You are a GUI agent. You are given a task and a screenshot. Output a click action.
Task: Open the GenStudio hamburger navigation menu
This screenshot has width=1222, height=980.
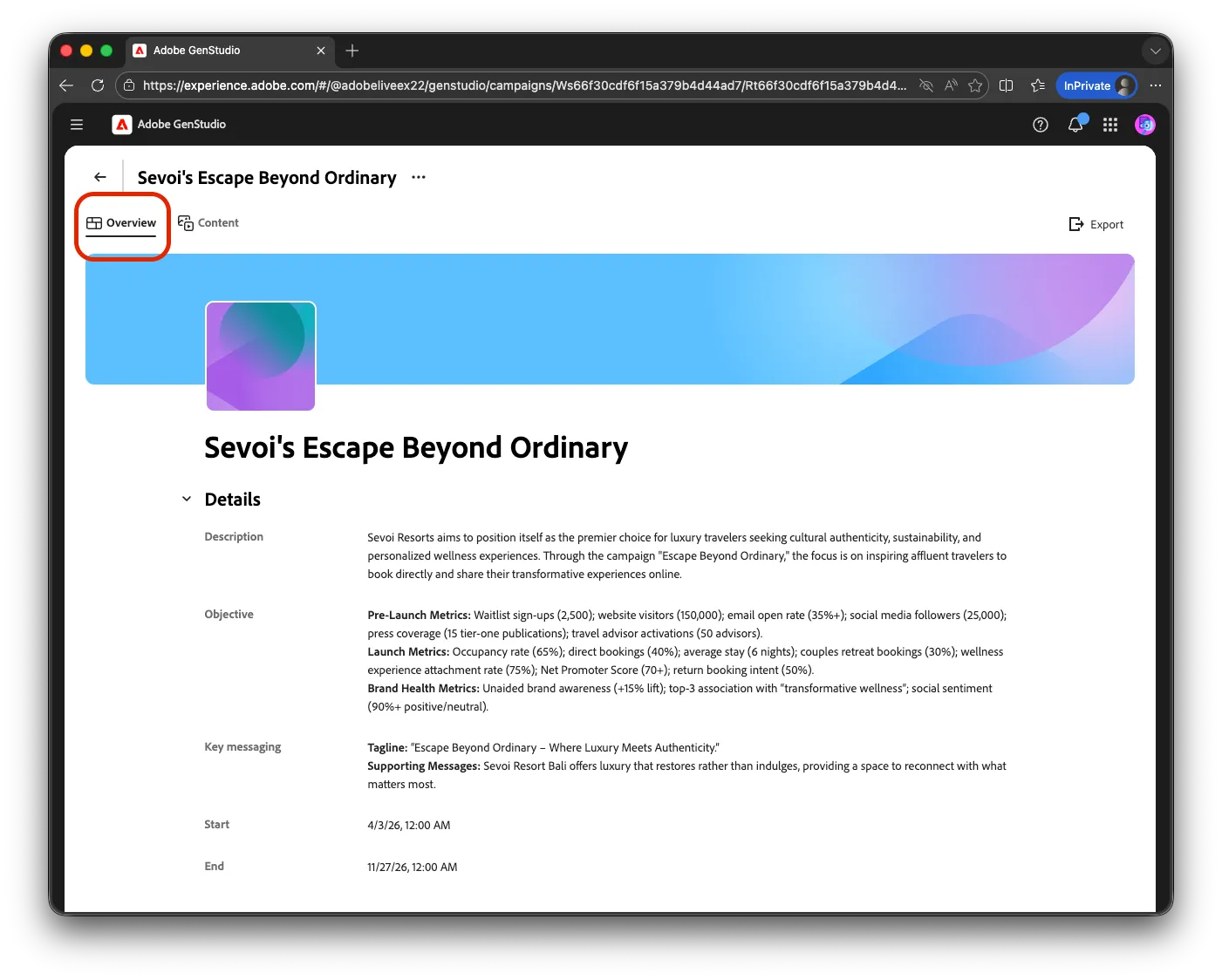pos(77,125)
